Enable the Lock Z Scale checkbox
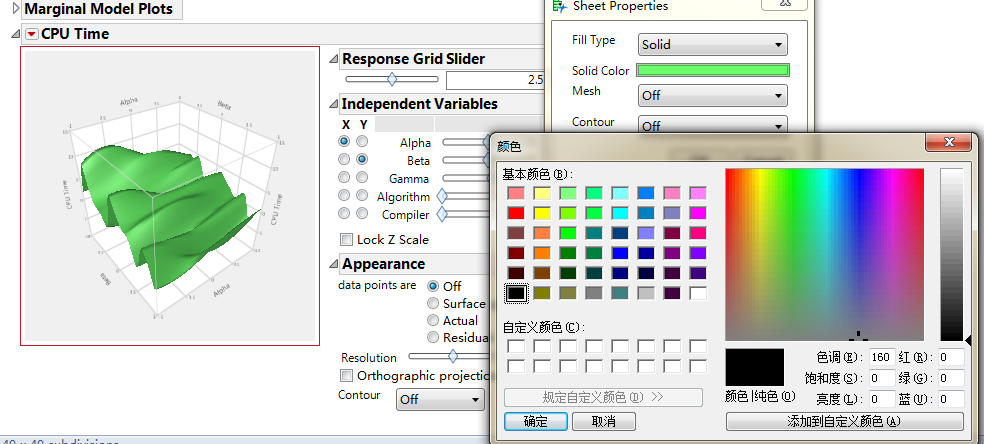The height and width of the screenshot is (444, 984). pos(346,240)
